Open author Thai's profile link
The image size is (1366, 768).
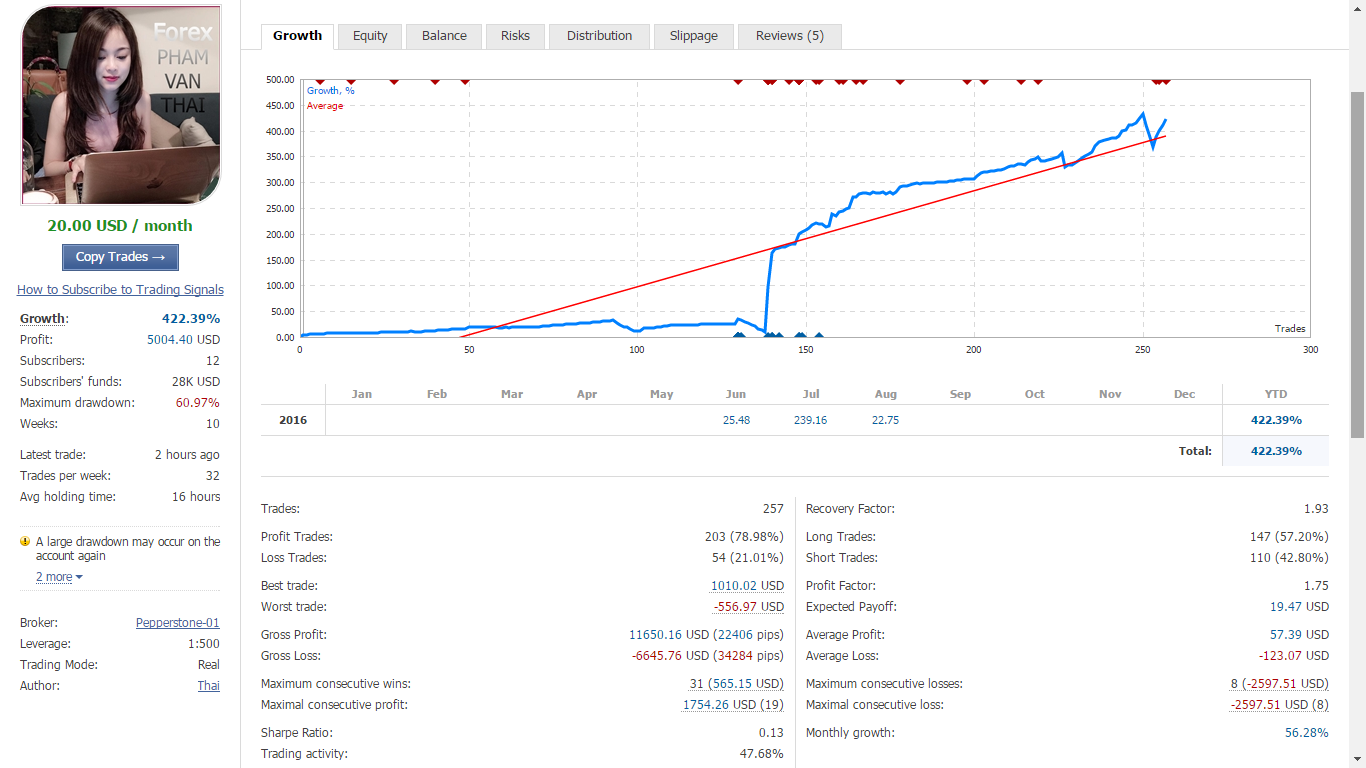coord(209,686)
